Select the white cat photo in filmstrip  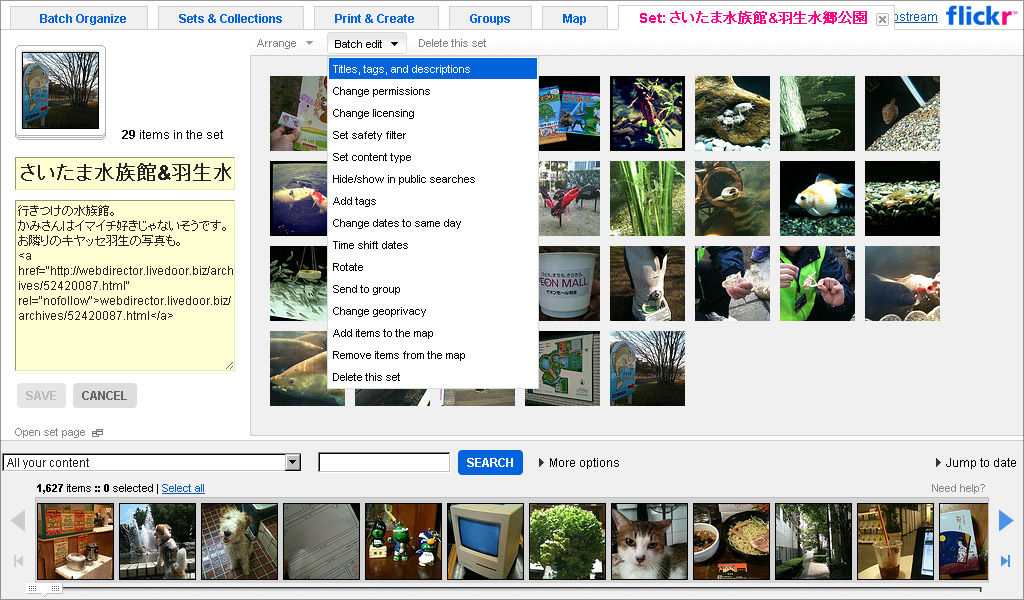pyautogui.click(x=649, y=541)
